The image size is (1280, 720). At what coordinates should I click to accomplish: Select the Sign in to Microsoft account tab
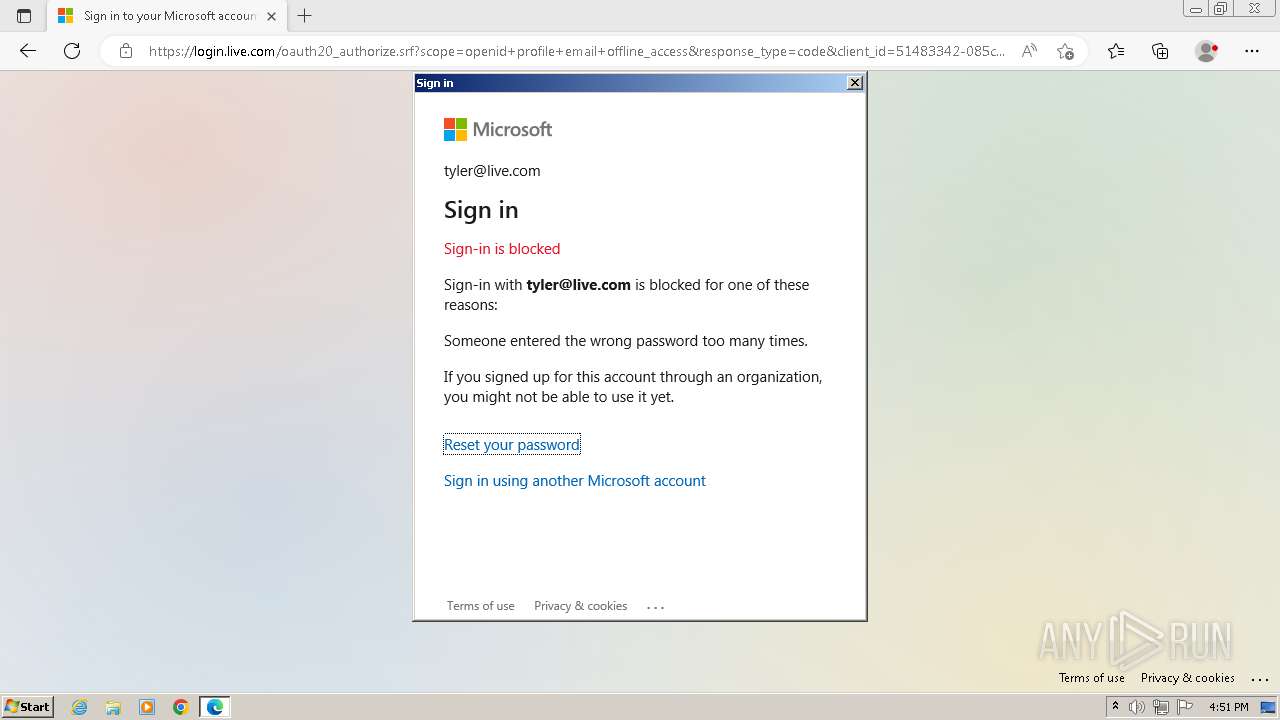click(x=168, y=16)
